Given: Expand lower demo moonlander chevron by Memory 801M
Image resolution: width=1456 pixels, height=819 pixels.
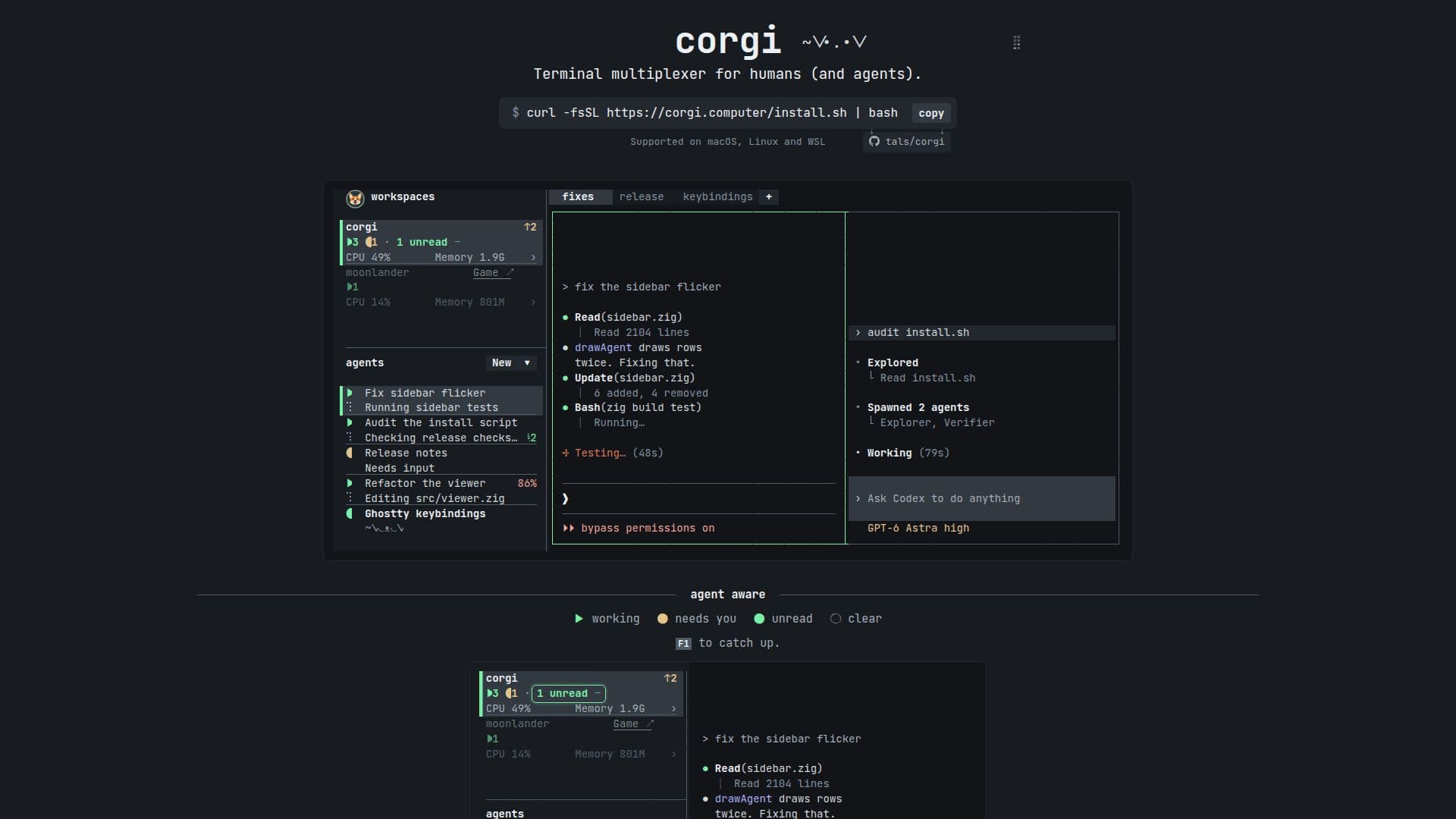Looking at the screenshot, I should (673, 754).
